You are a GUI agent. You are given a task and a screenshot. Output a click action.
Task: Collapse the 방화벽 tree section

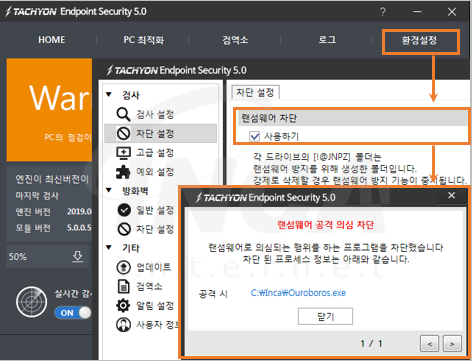coord(109,190)
